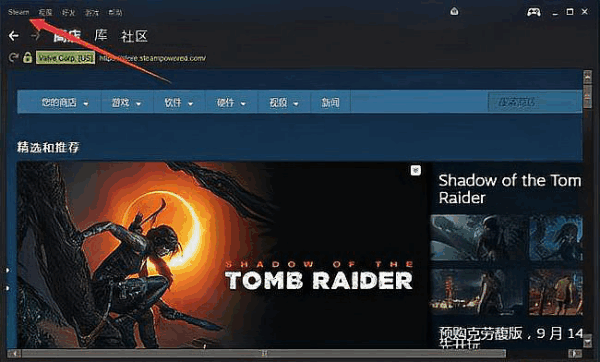Expand the 软件 dropdown menu
The width and height of the screenshot is (600, 362).
click(x=179, y=103)
